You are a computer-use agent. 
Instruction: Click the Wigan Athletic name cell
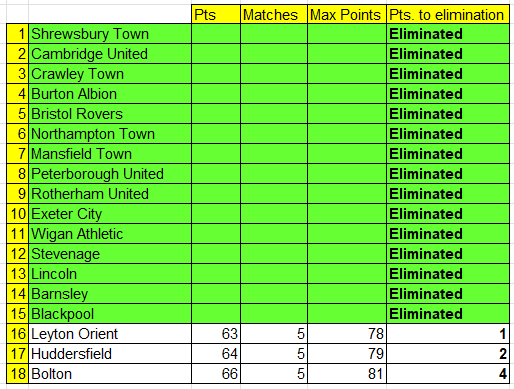click(x=110, y=234)
